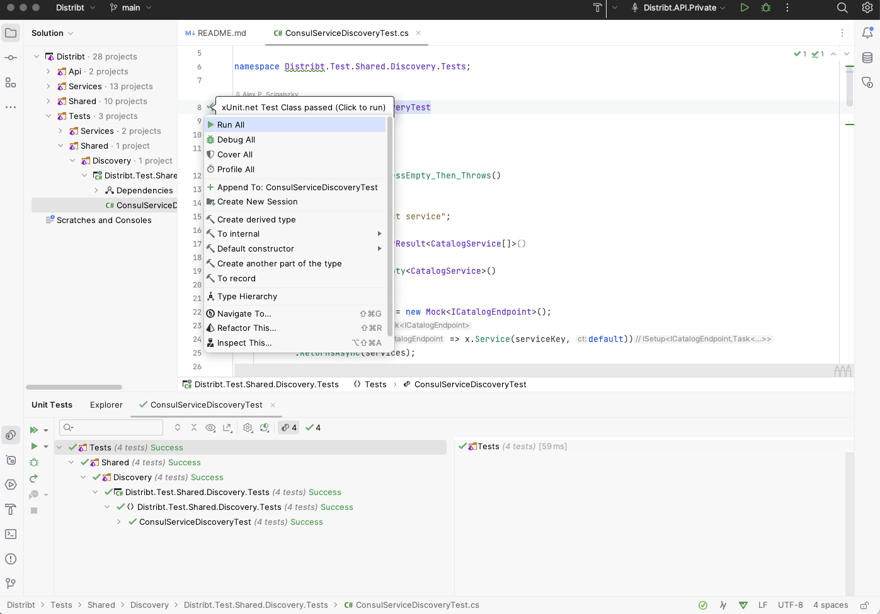Select Debug All from context menu
Screen dimensions: 880x614
pyautogui.click(x=296, y=140)
